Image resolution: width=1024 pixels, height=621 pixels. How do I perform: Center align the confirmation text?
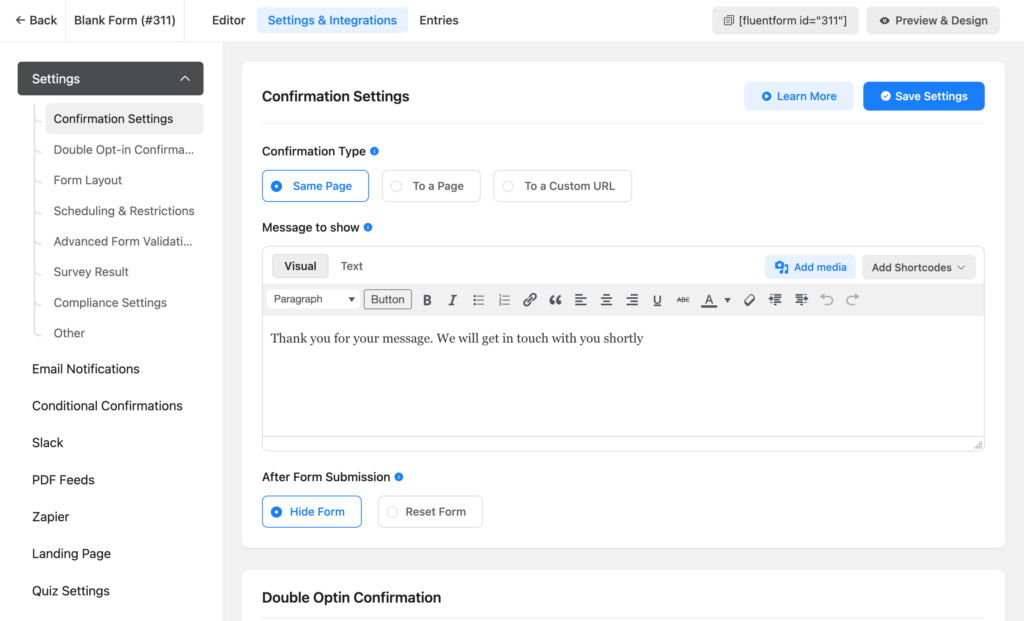606,299
